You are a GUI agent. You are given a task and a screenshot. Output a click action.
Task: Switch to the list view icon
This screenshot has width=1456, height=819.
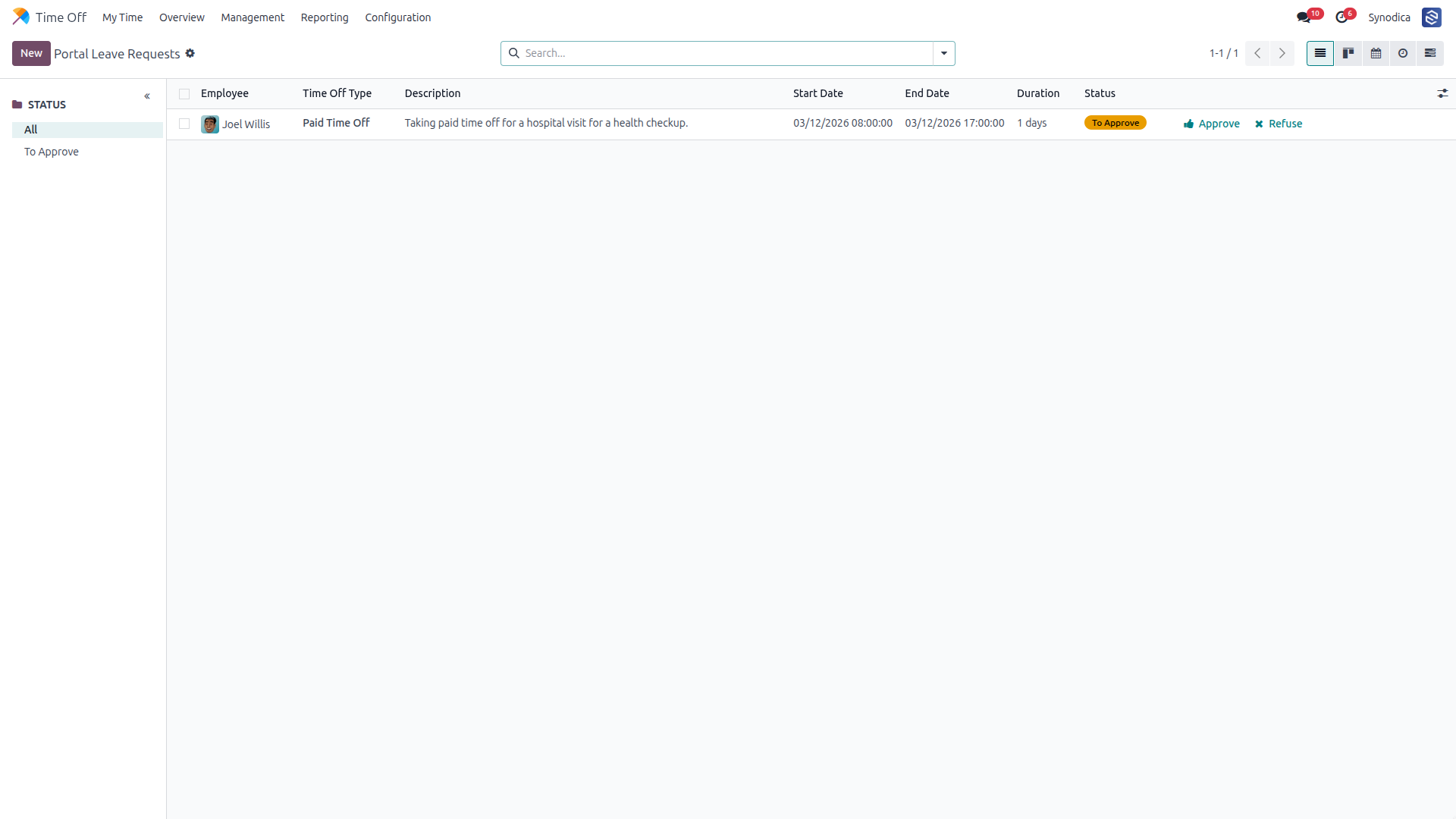(1319, 53)
